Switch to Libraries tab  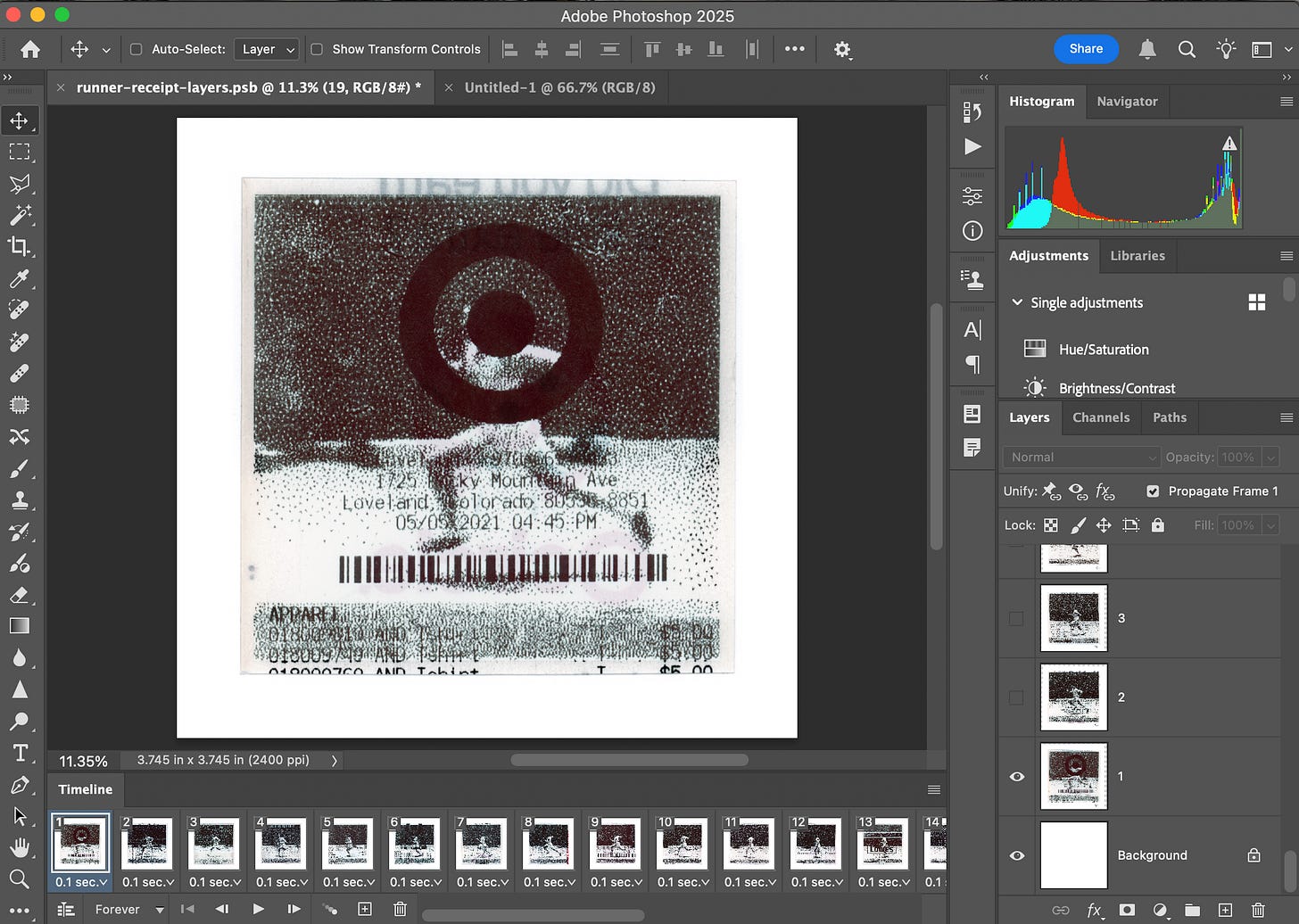pos(1138,256)
